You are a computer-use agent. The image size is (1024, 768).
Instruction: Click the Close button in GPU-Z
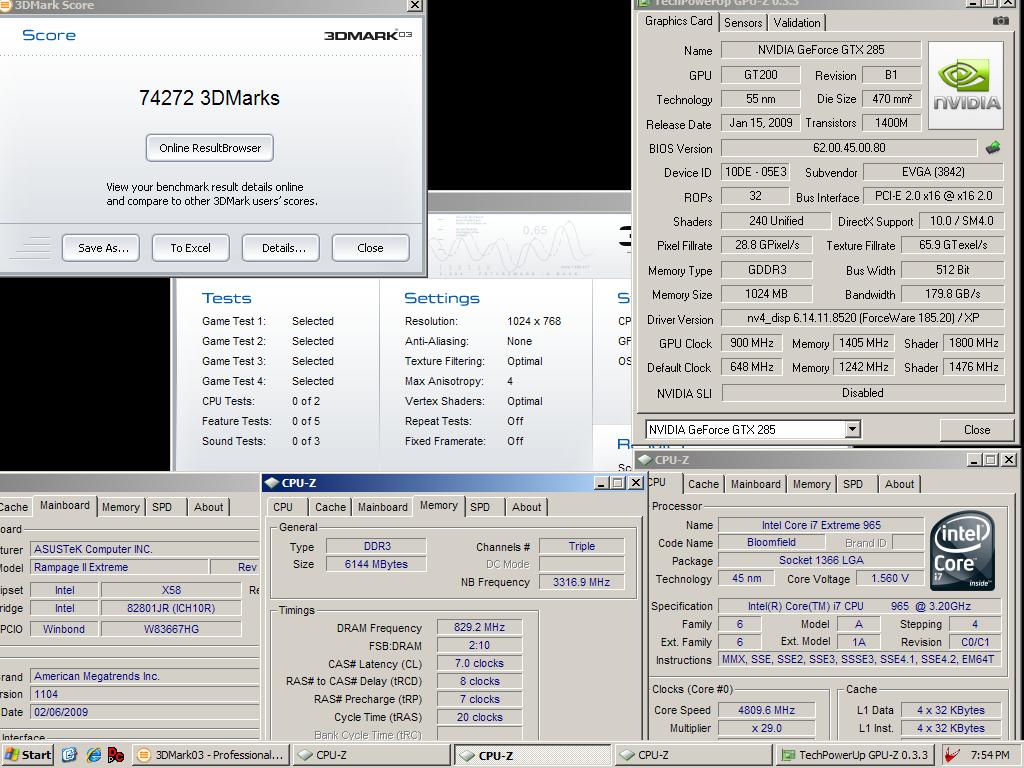tap(977, 430)
